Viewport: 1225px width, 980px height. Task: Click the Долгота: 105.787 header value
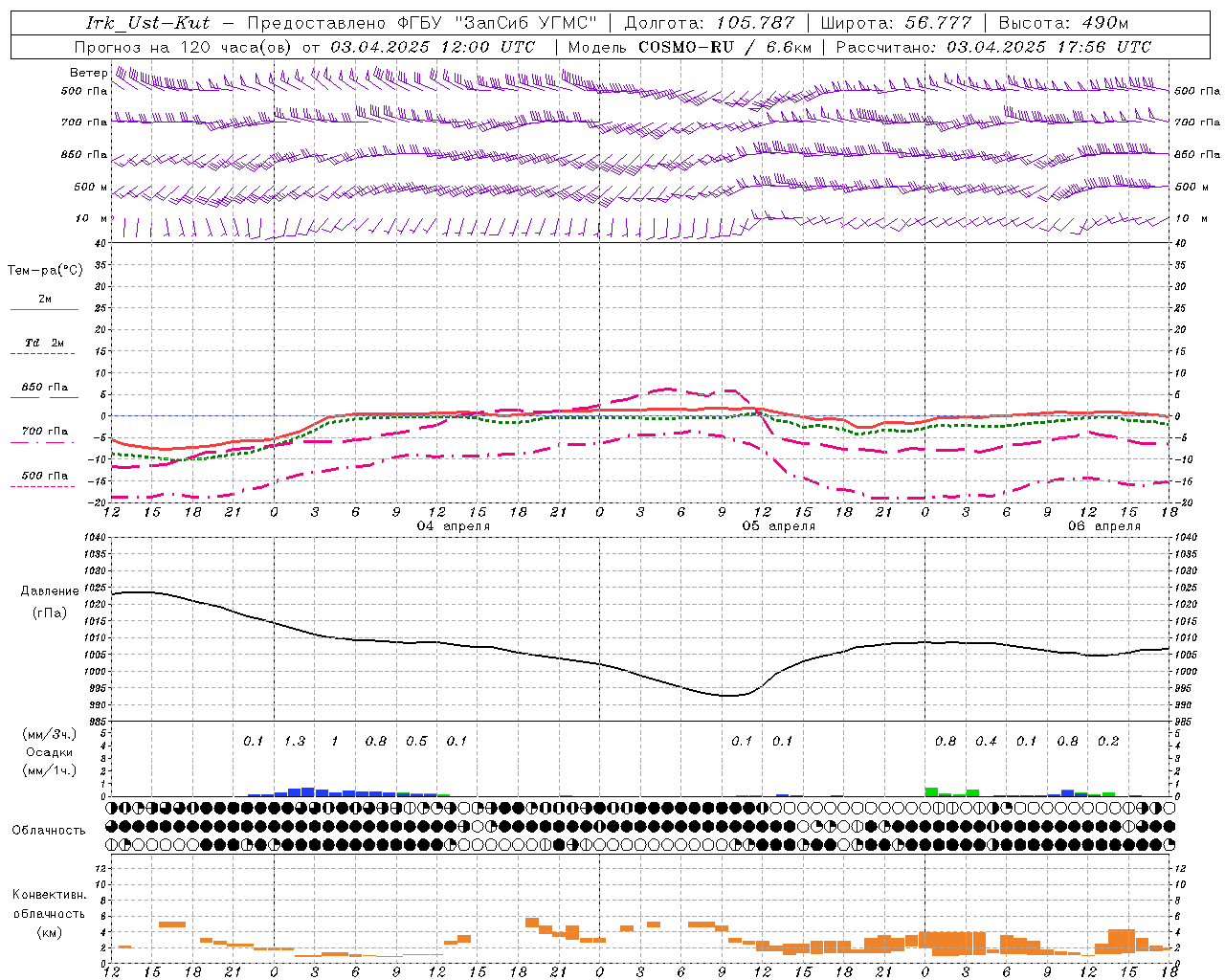click(x=709, y=23)
